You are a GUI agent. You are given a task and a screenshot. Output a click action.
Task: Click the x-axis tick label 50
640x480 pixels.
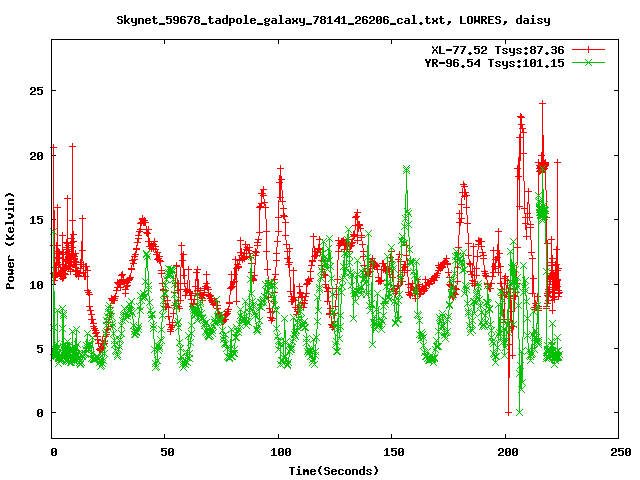167,452
